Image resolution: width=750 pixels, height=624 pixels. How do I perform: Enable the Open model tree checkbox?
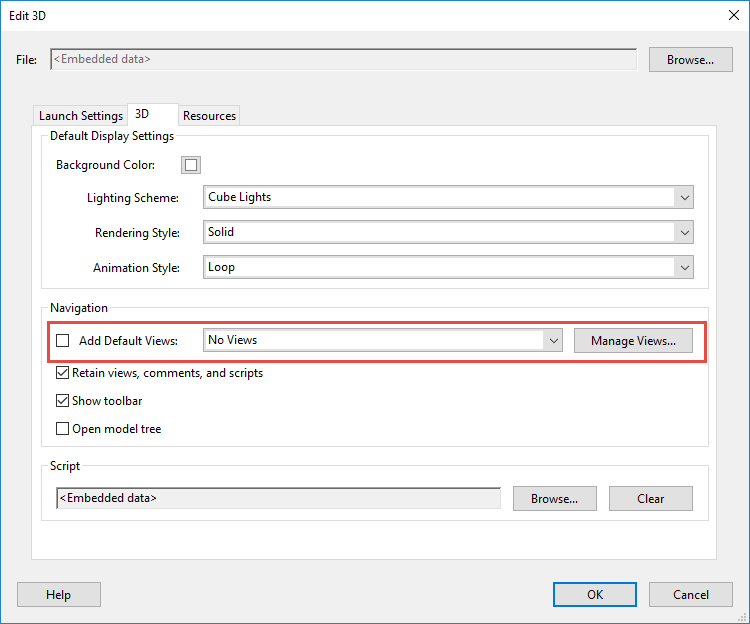point(63,429)
